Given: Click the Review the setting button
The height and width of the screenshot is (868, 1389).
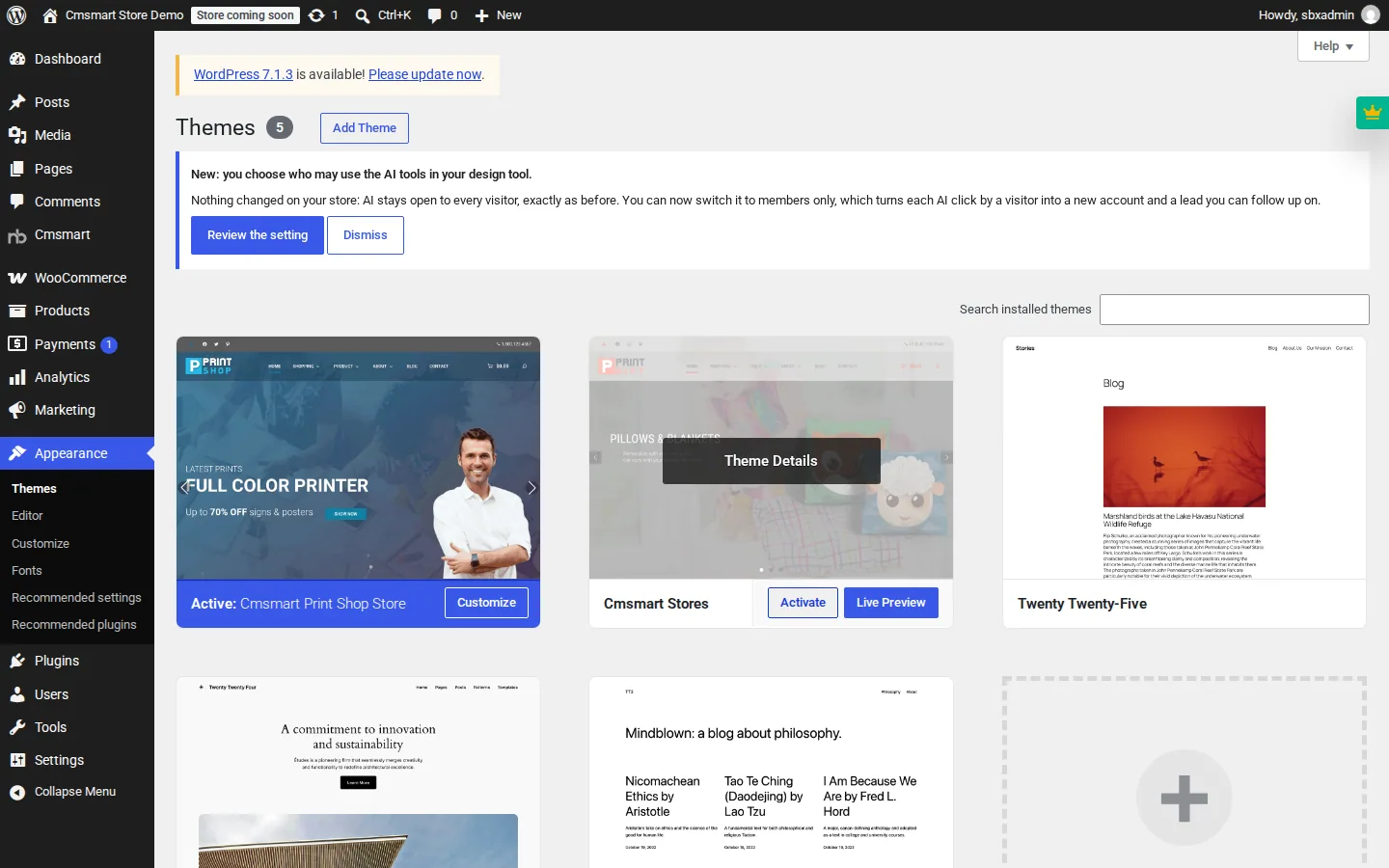Looking at the screenshot, I should (x=258, y=235).
